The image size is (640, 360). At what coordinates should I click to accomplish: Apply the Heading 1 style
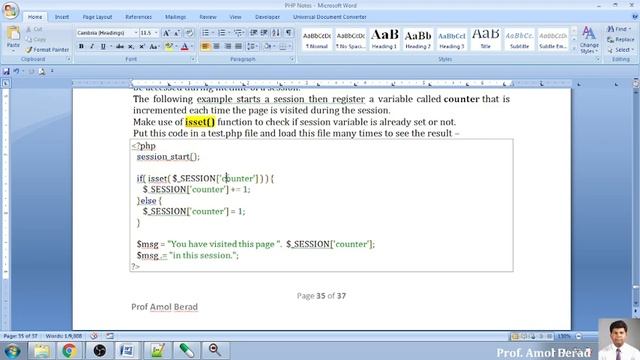click(x=384, y=40)
